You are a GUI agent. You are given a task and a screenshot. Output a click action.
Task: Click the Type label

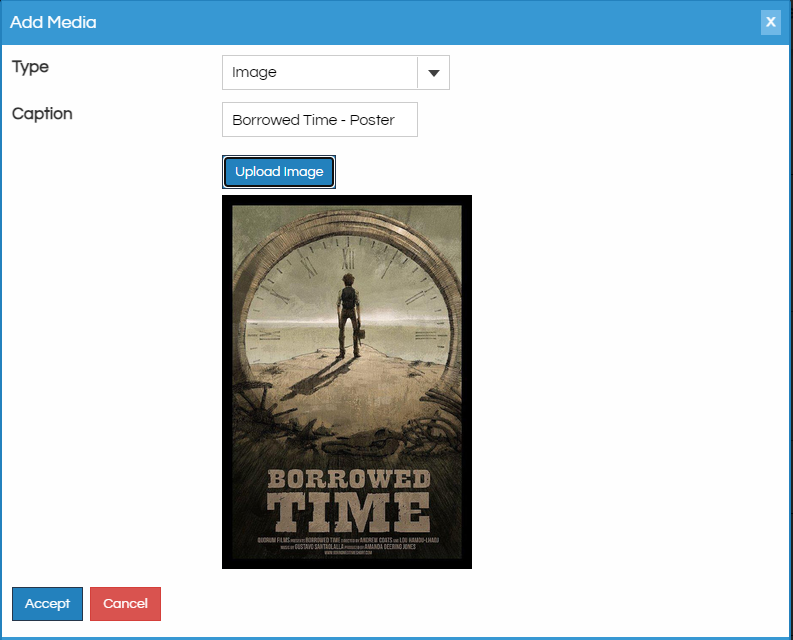[30, 67]
